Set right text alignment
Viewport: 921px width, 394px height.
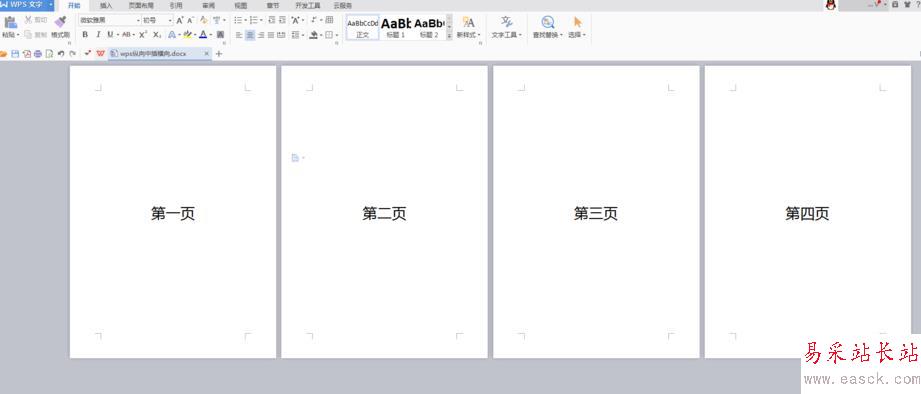[x=261, y=35]
